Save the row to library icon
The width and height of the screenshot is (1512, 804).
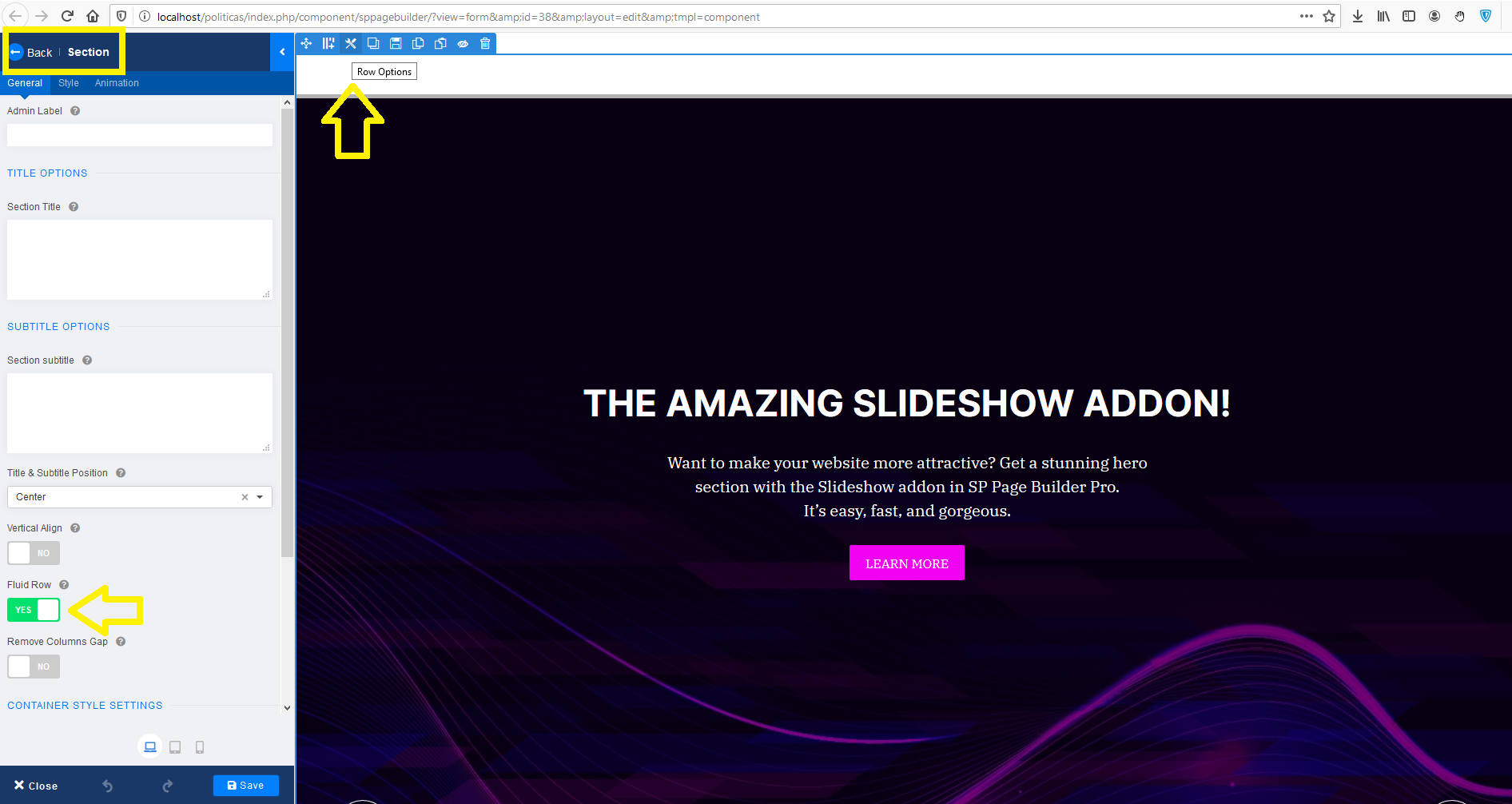tap(396, 43)
